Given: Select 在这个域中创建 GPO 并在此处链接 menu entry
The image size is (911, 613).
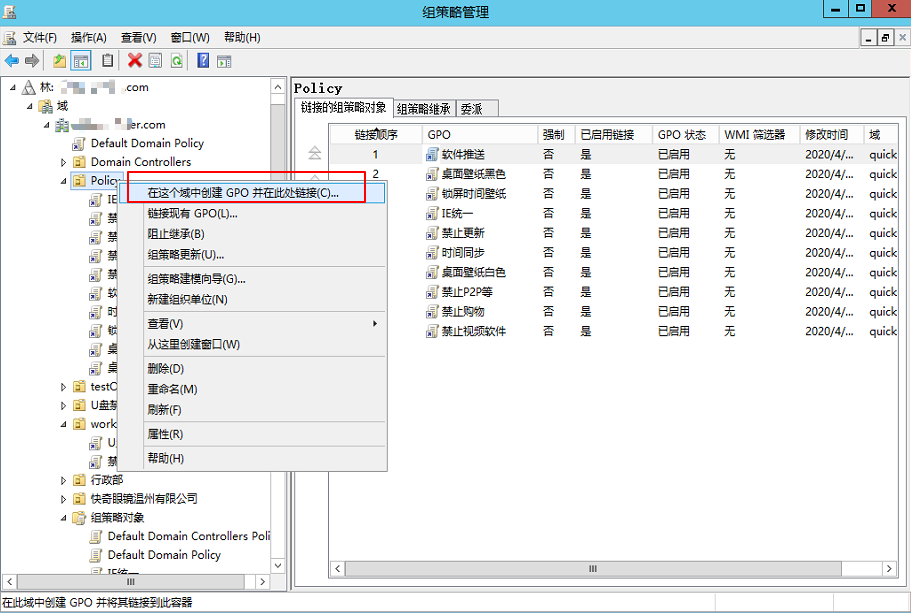Looking at the screenshot, I should [x=243, y=193].
